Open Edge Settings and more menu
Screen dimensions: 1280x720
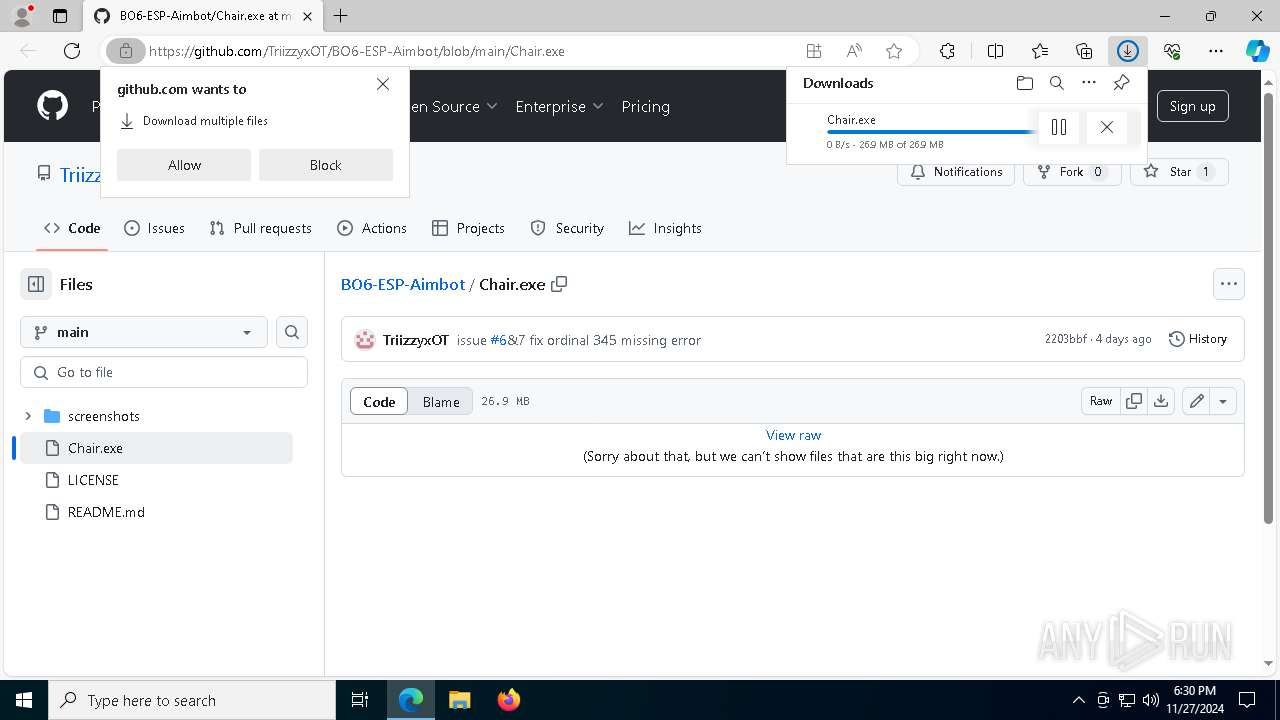[1216, 51]
